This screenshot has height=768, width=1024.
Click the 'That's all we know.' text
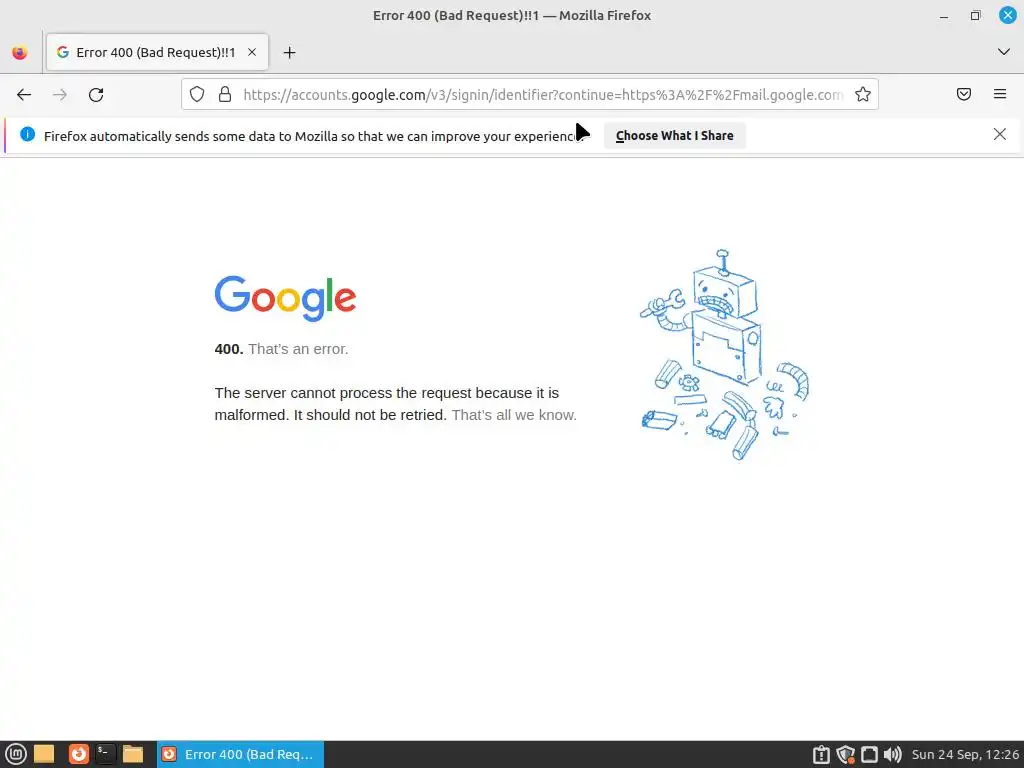(514, 415)
